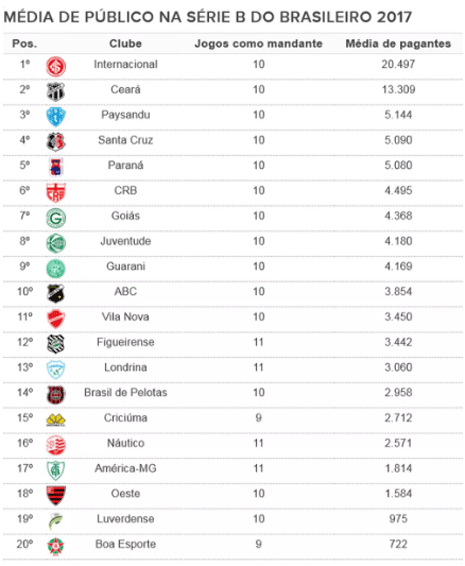465x566 pixels.
Task: Click the Figueirense team name
Action: 126,342
